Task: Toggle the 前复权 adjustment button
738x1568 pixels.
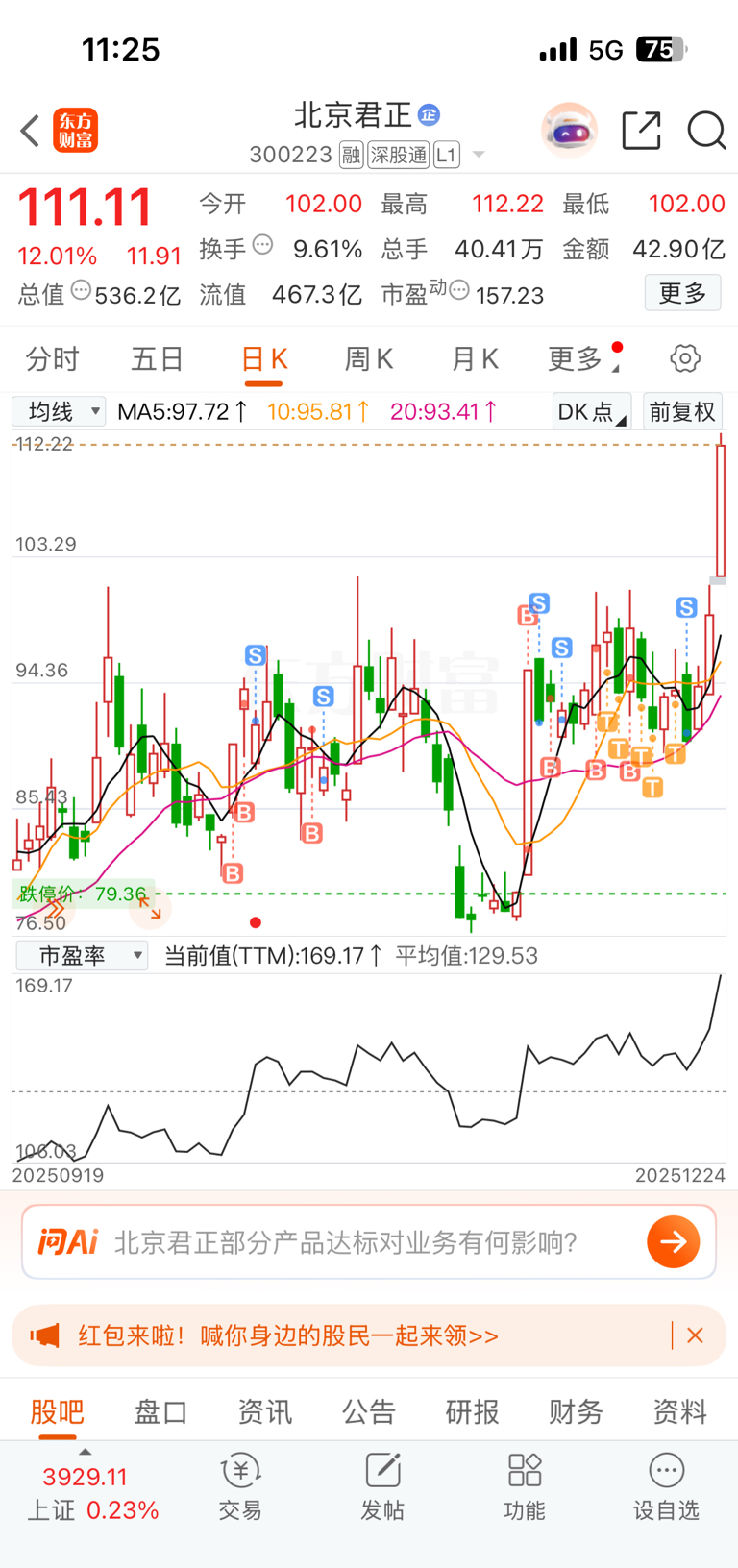Action: pos(682,412)
